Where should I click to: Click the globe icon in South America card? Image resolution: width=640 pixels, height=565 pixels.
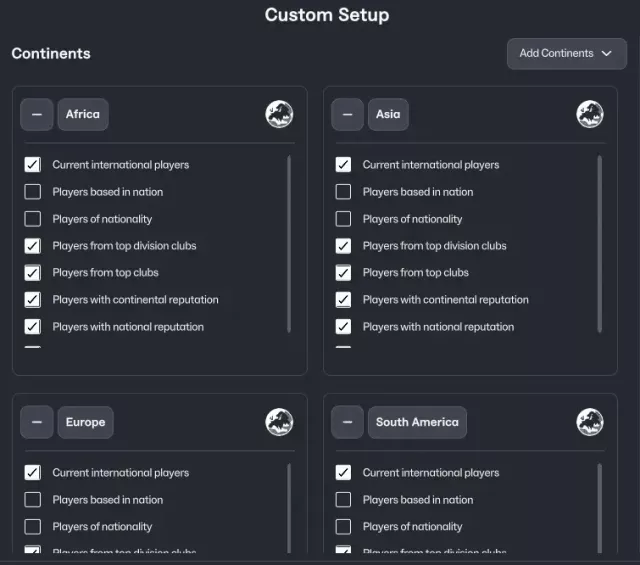[x=590, y=422]
